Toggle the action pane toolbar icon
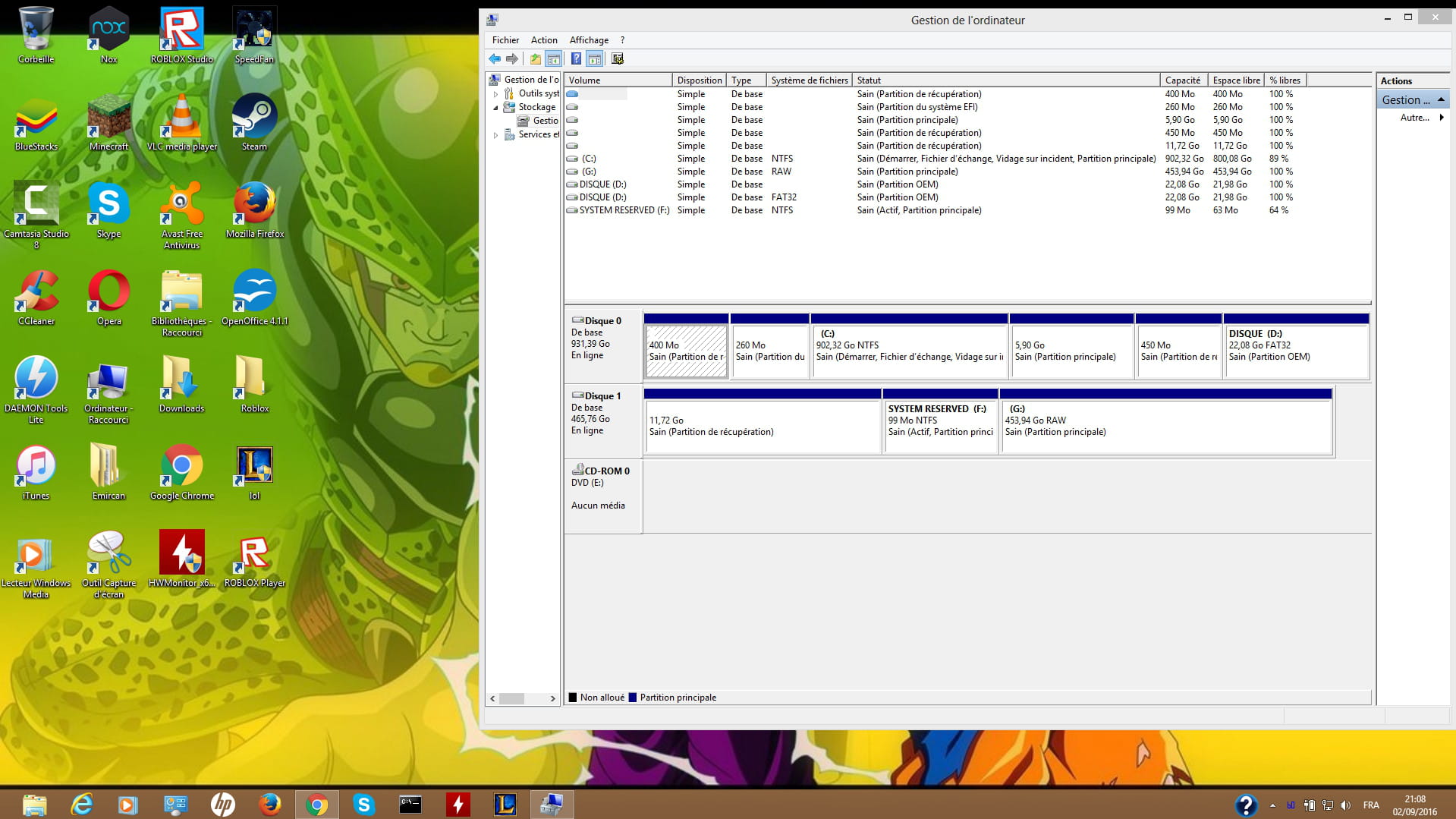Viewport: 1456px width, 819px height. [x=595, y=59]
